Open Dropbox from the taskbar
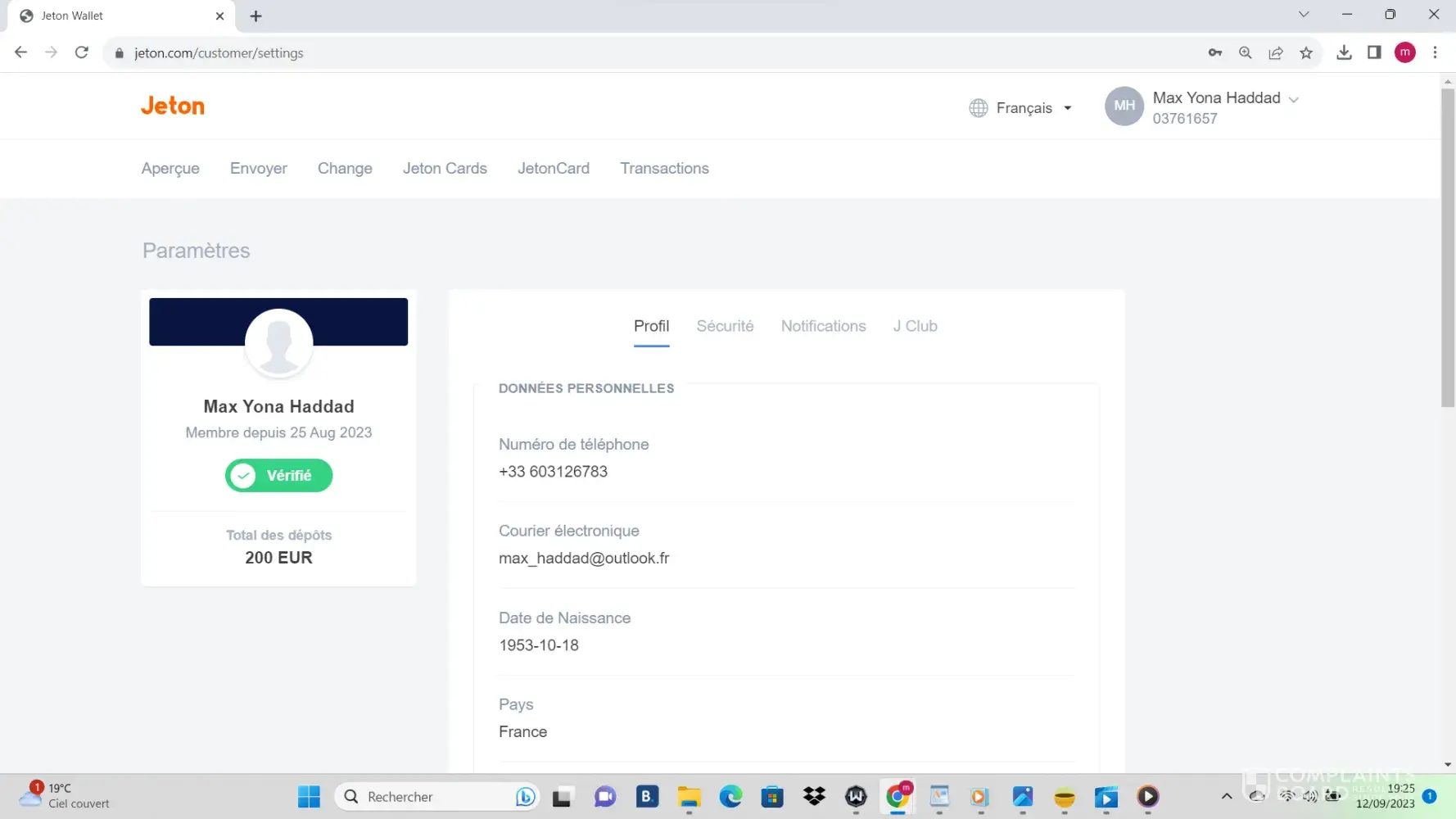 coord(814,796)
